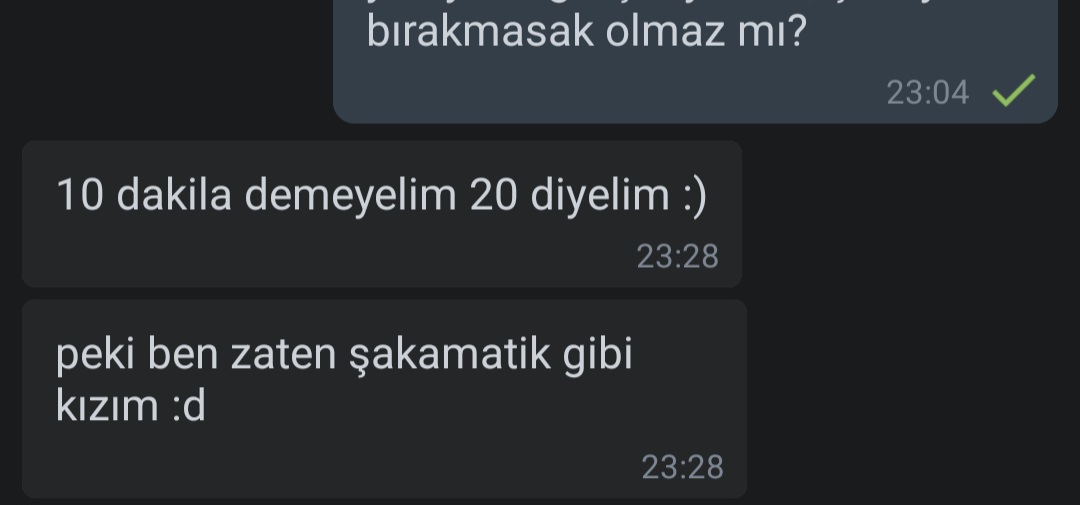Click the word "diyelim" before the smiley
1080x505 pixels.
(600, 196)
